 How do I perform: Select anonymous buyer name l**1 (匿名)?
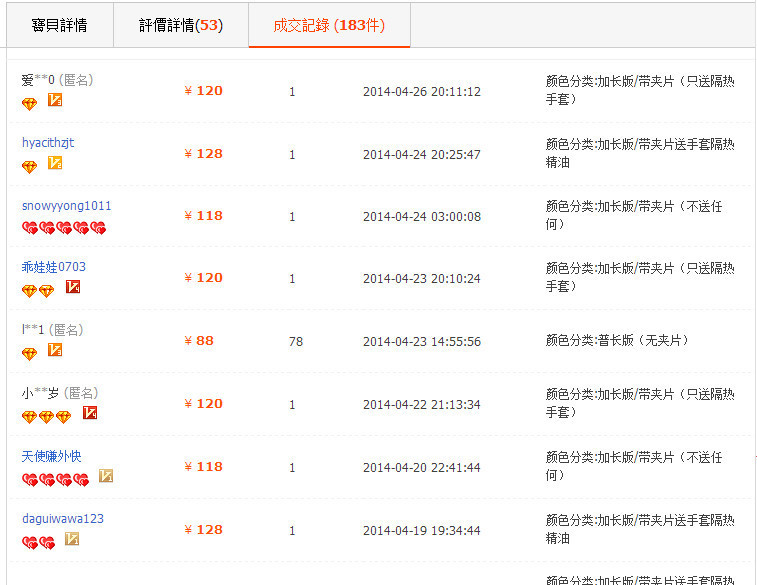[x=53, y=330]
